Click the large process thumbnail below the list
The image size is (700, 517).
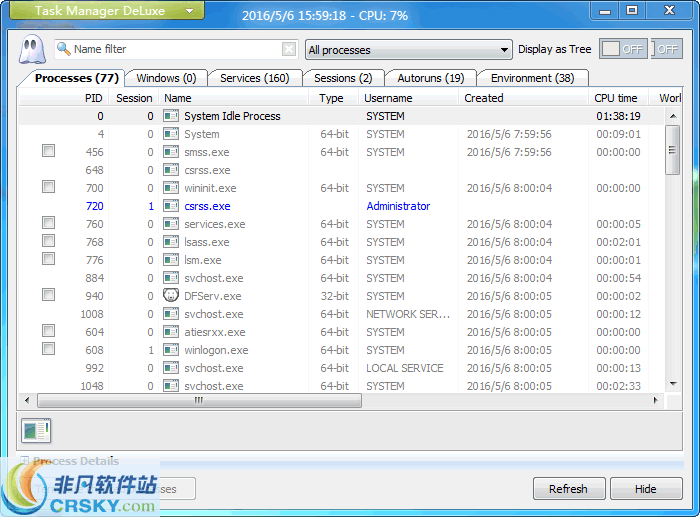[x=36, y=431]
